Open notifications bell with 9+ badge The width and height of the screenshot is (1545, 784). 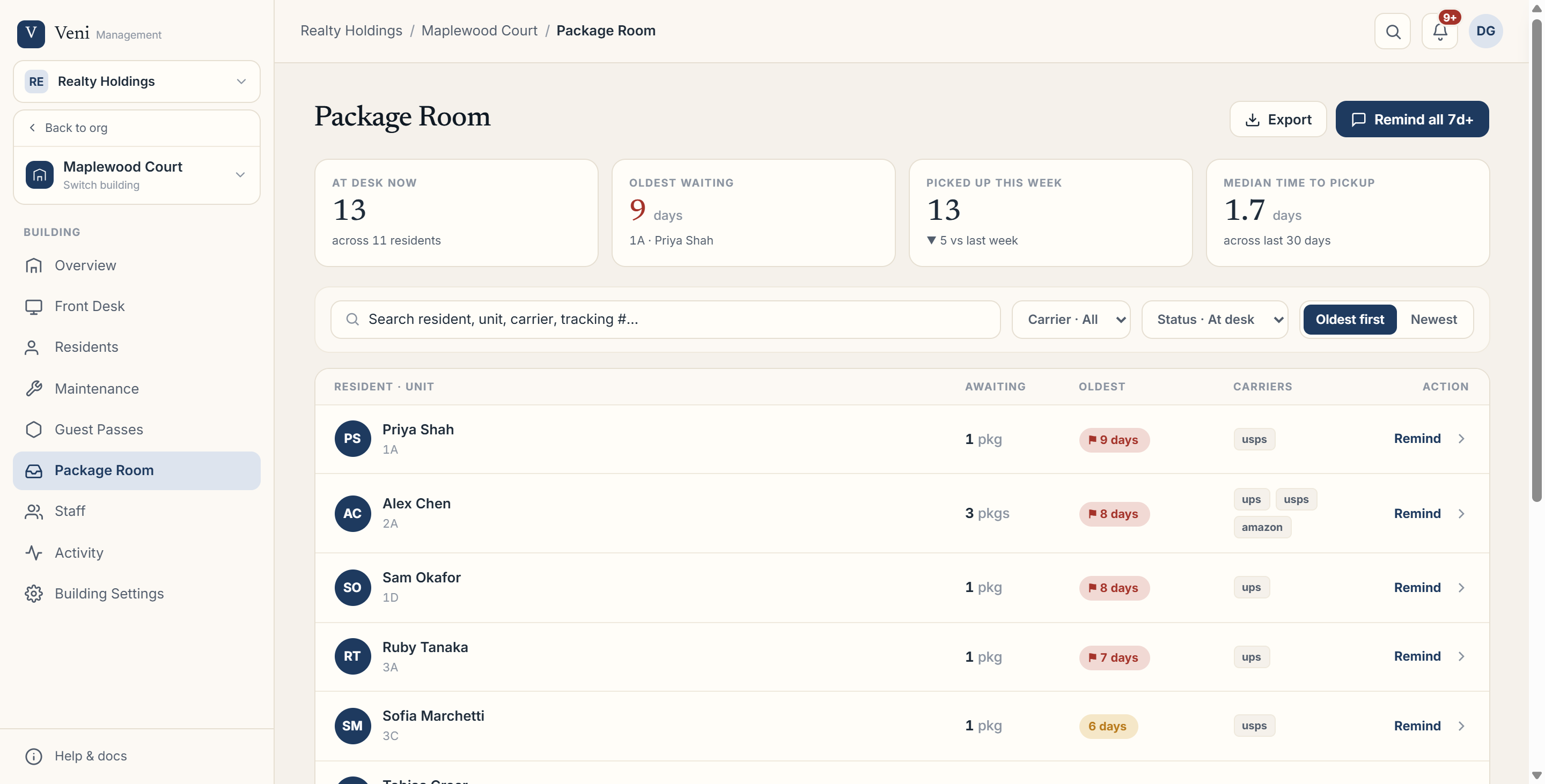pos(1440,31)
